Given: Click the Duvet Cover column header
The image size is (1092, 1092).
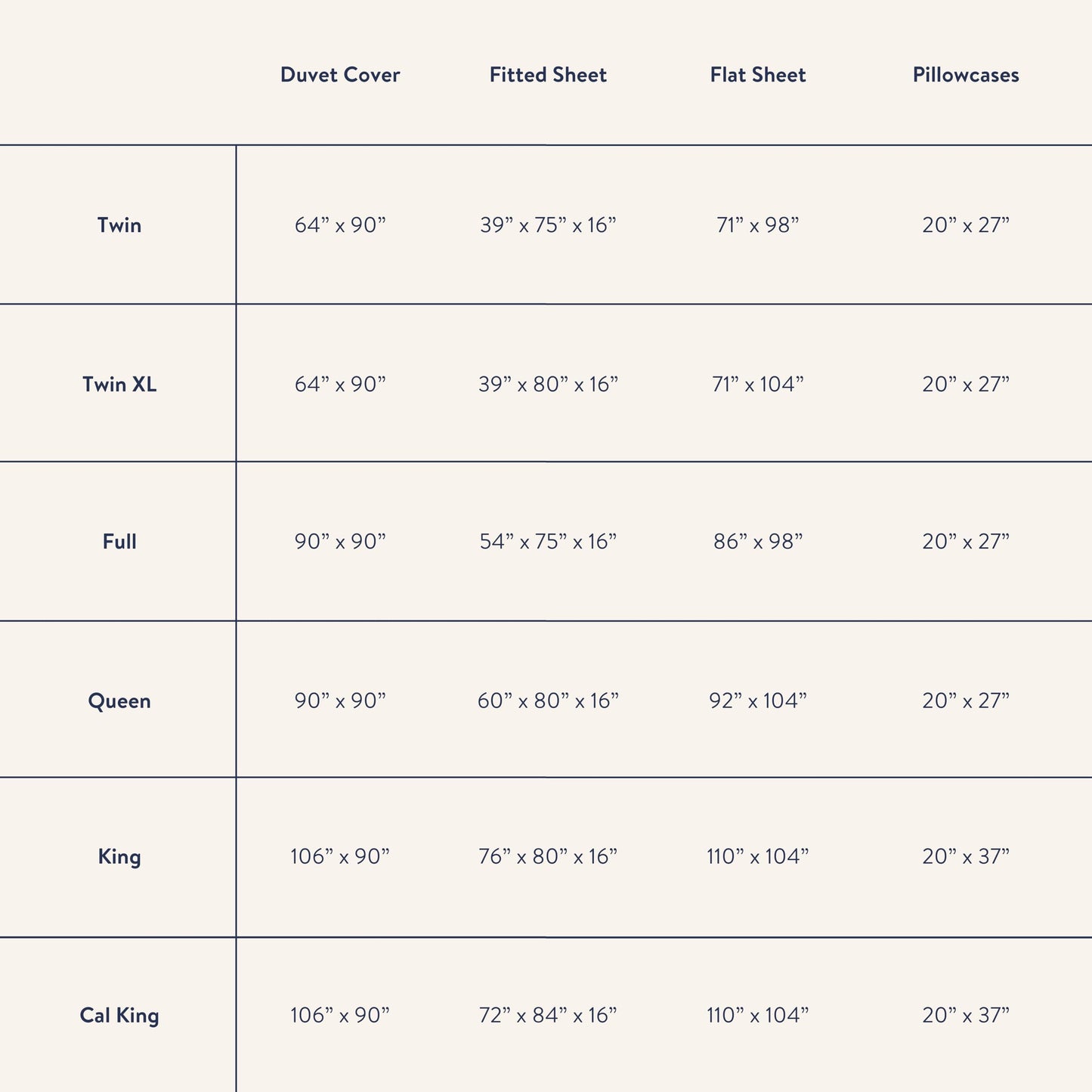Looking at the screenshot, I should [x=340, y=75].
